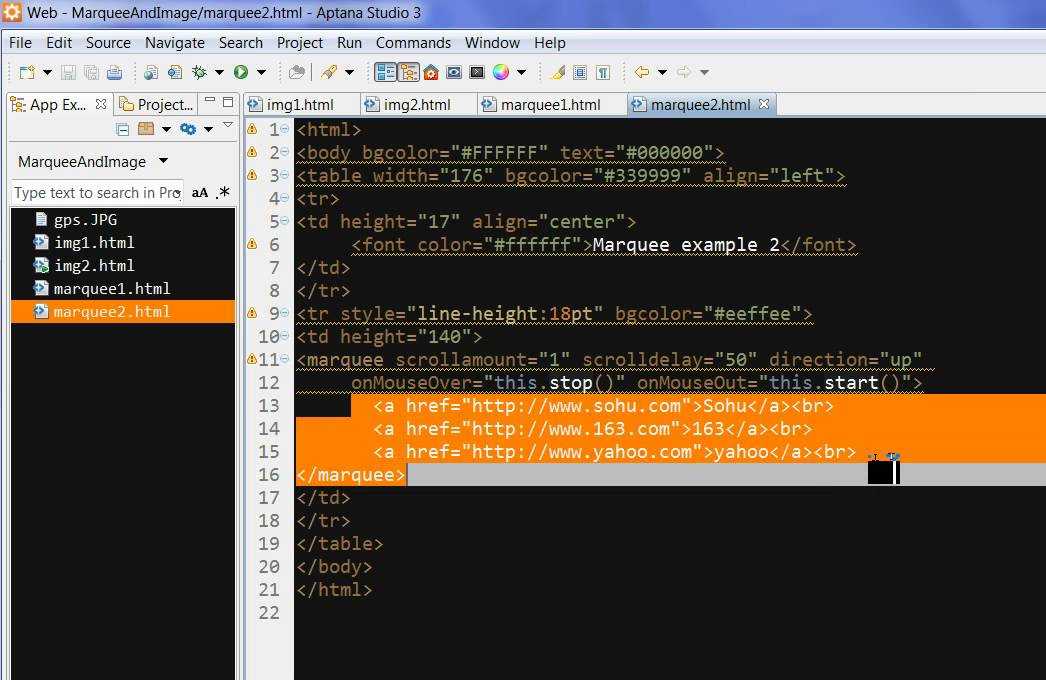Select gps.JPG in the file list
The width and height of the screenshot is (1046, 680).
click(123, 220)
